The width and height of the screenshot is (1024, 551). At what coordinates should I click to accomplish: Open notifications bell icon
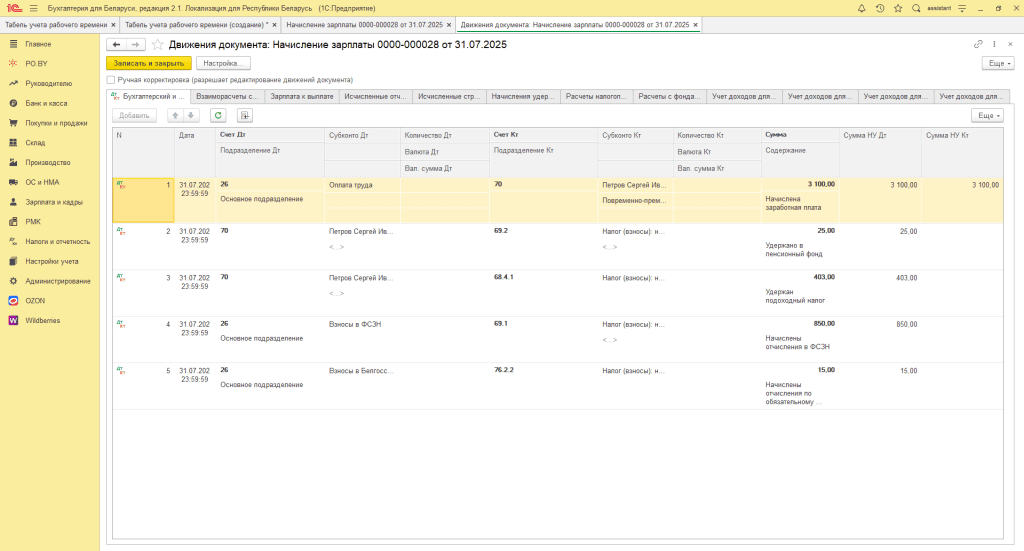[861, 8]
